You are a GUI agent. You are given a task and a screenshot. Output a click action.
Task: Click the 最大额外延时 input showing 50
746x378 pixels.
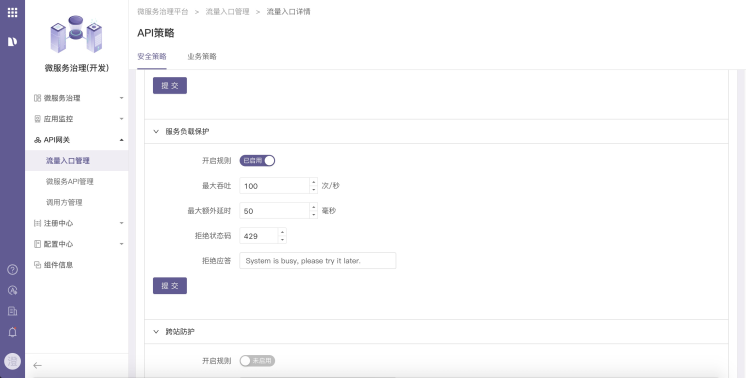[x=275, y=211]
